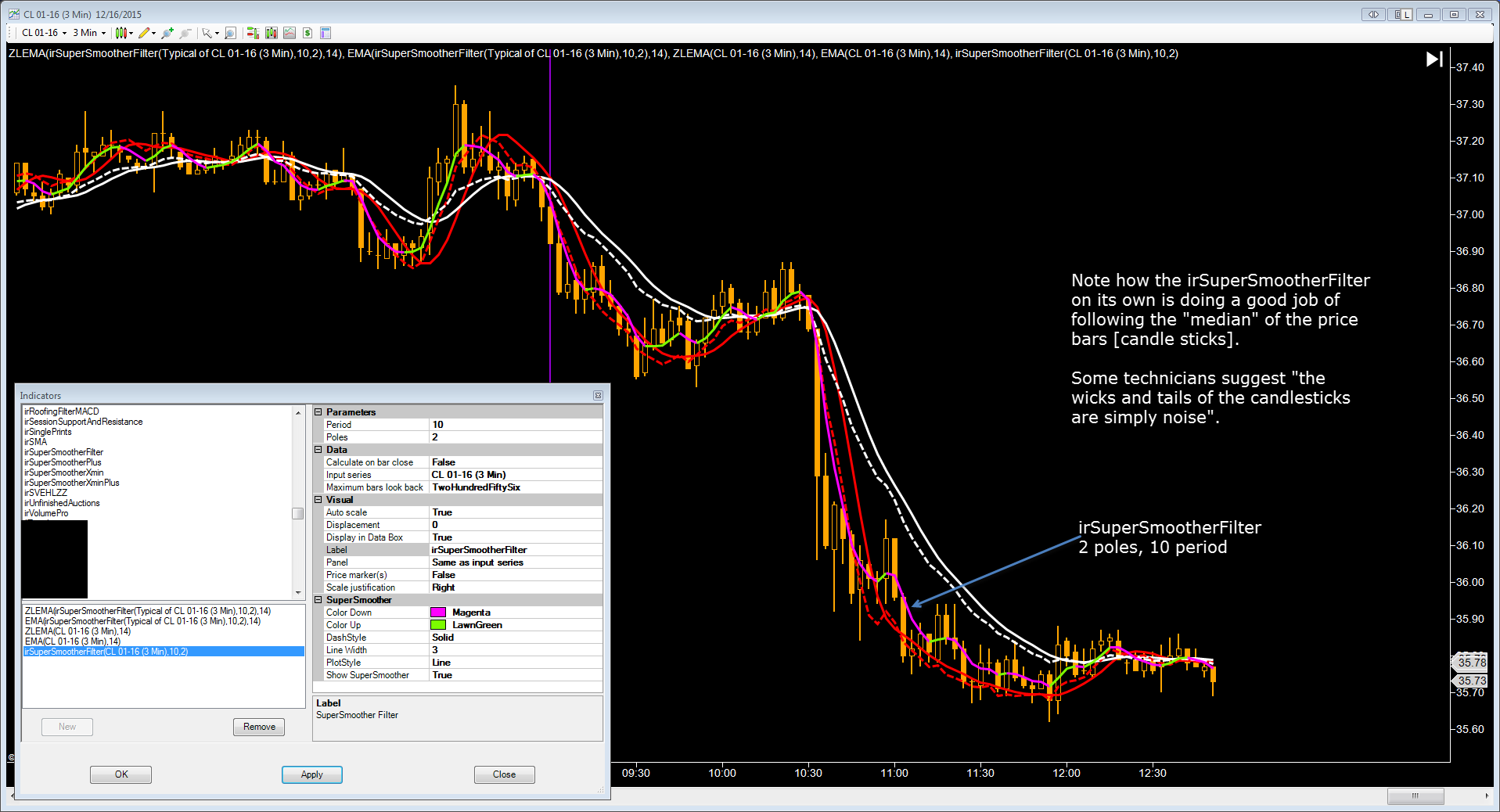Click the Remove button
Screen dimensions: 1500x812
click(259, 727)
